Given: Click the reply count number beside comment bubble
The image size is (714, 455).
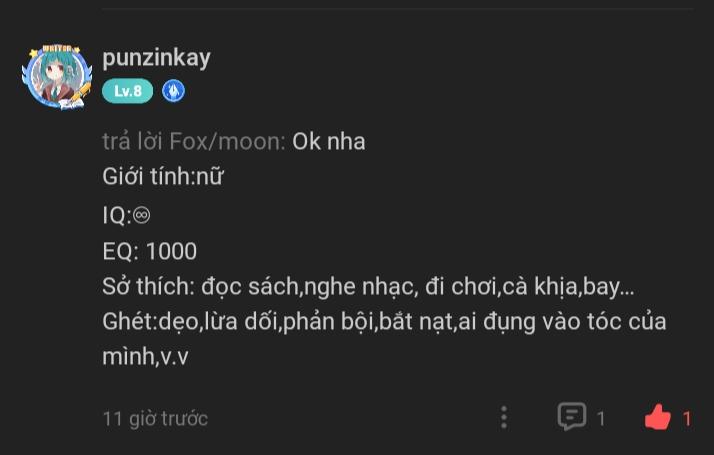Looking at the screenshot, I should coord(601,418).
